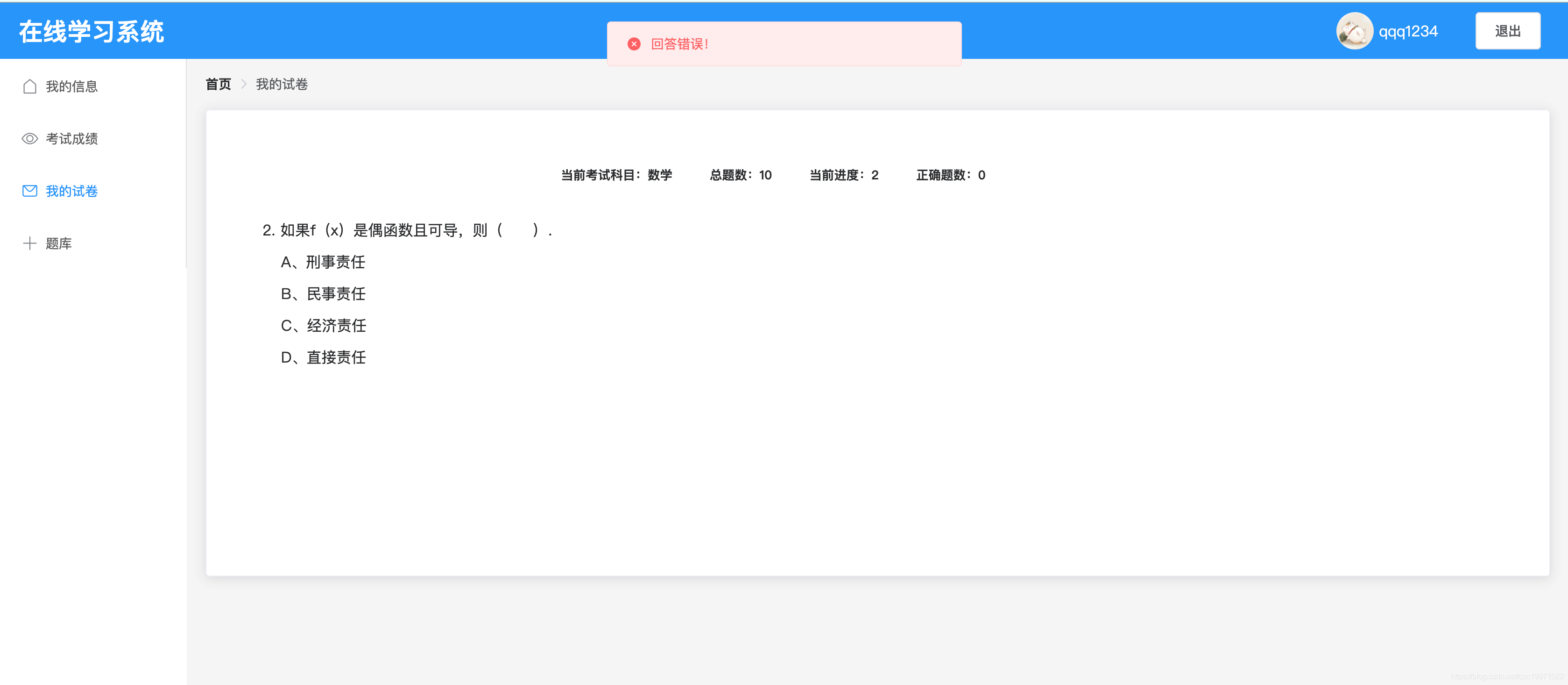The height and width of the screenshot is (685, 1568).
Task: Click the home icon beside 我的信息
Action: coord(29,86)
